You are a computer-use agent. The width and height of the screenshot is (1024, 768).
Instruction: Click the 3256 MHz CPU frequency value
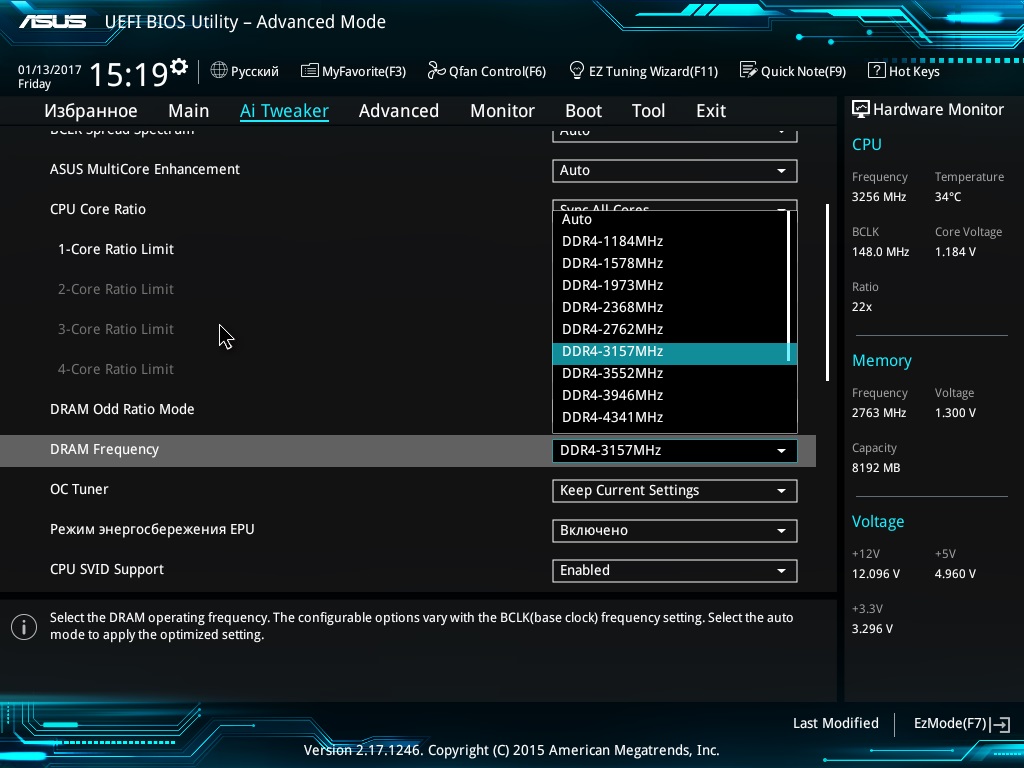tap(878, 197)
